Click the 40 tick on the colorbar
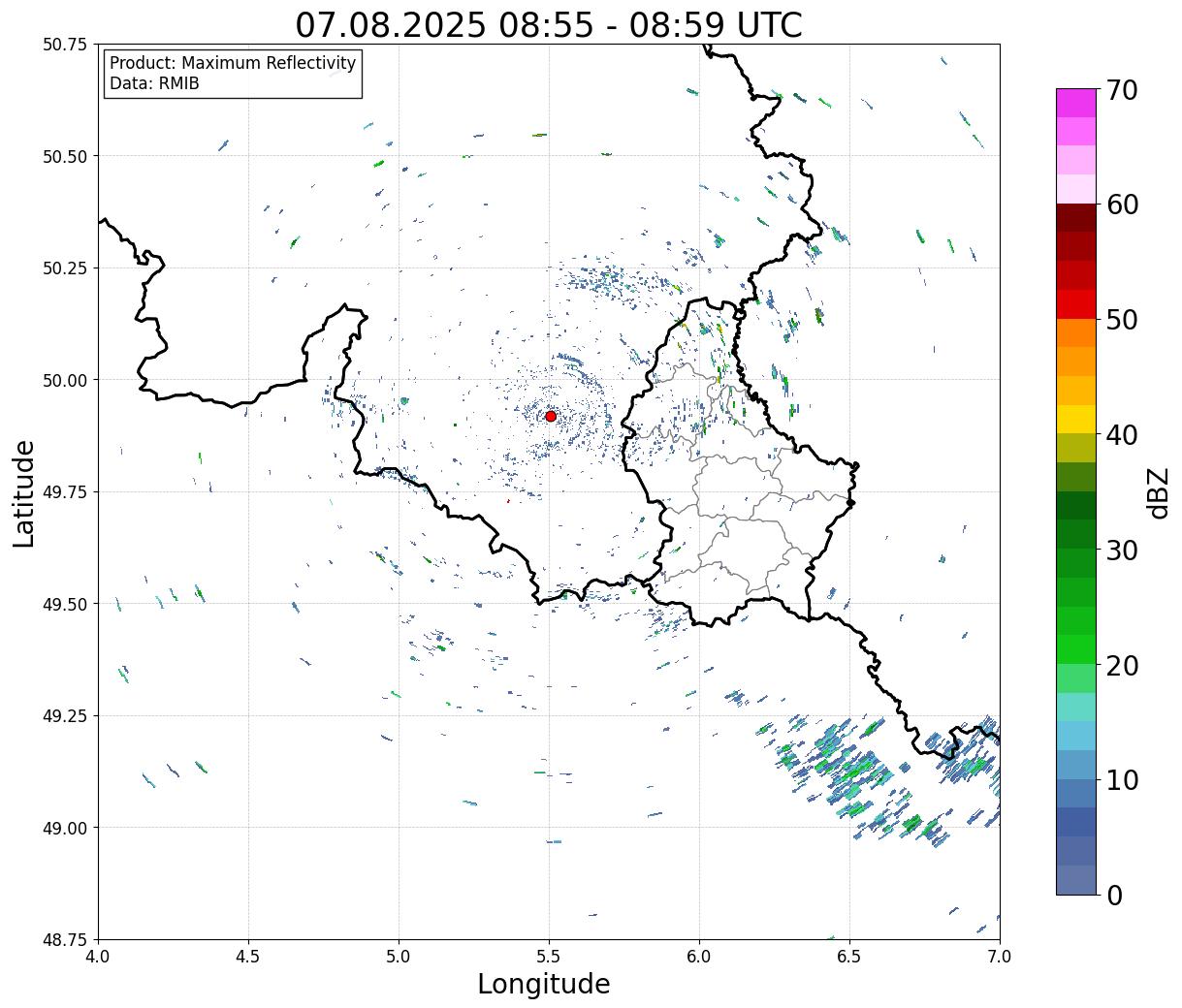Screen dimensions: 1182x1008 pyautogui.click(x=1122, y=434)
